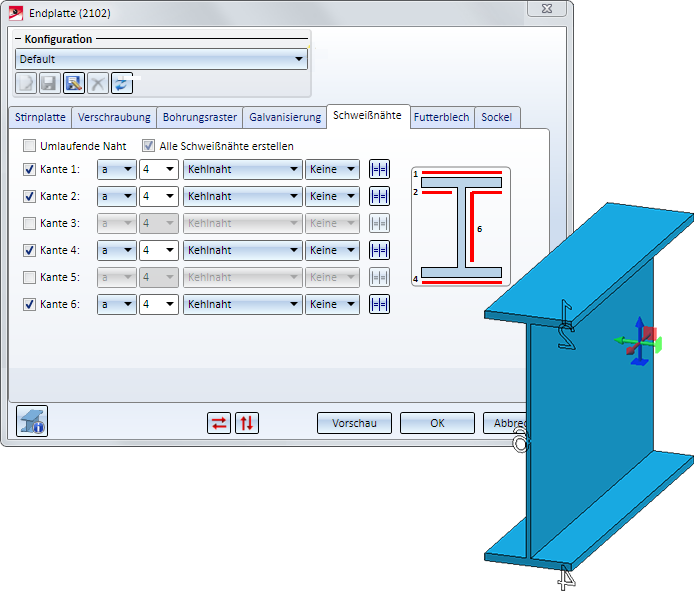This screenshot has width=694, height=591.
Task: Click the save-as configuration icon
Action: [74, 83]
